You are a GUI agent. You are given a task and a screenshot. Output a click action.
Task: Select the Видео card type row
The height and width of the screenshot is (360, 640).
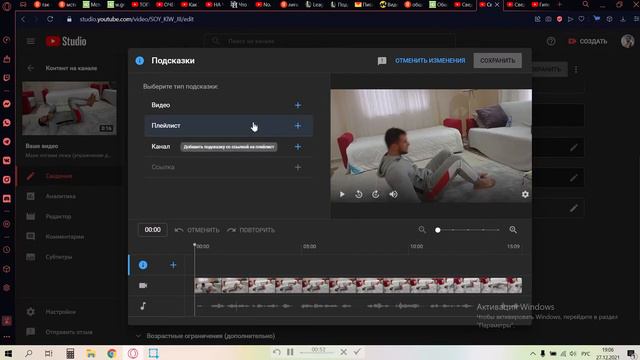click(x=229, y=105)
